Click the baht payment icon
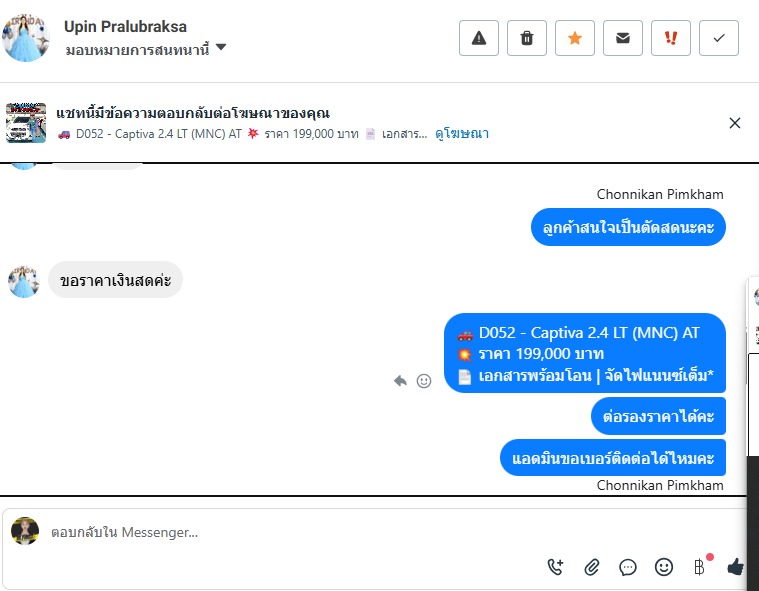759x591 pixels. [x=699, y=567]
